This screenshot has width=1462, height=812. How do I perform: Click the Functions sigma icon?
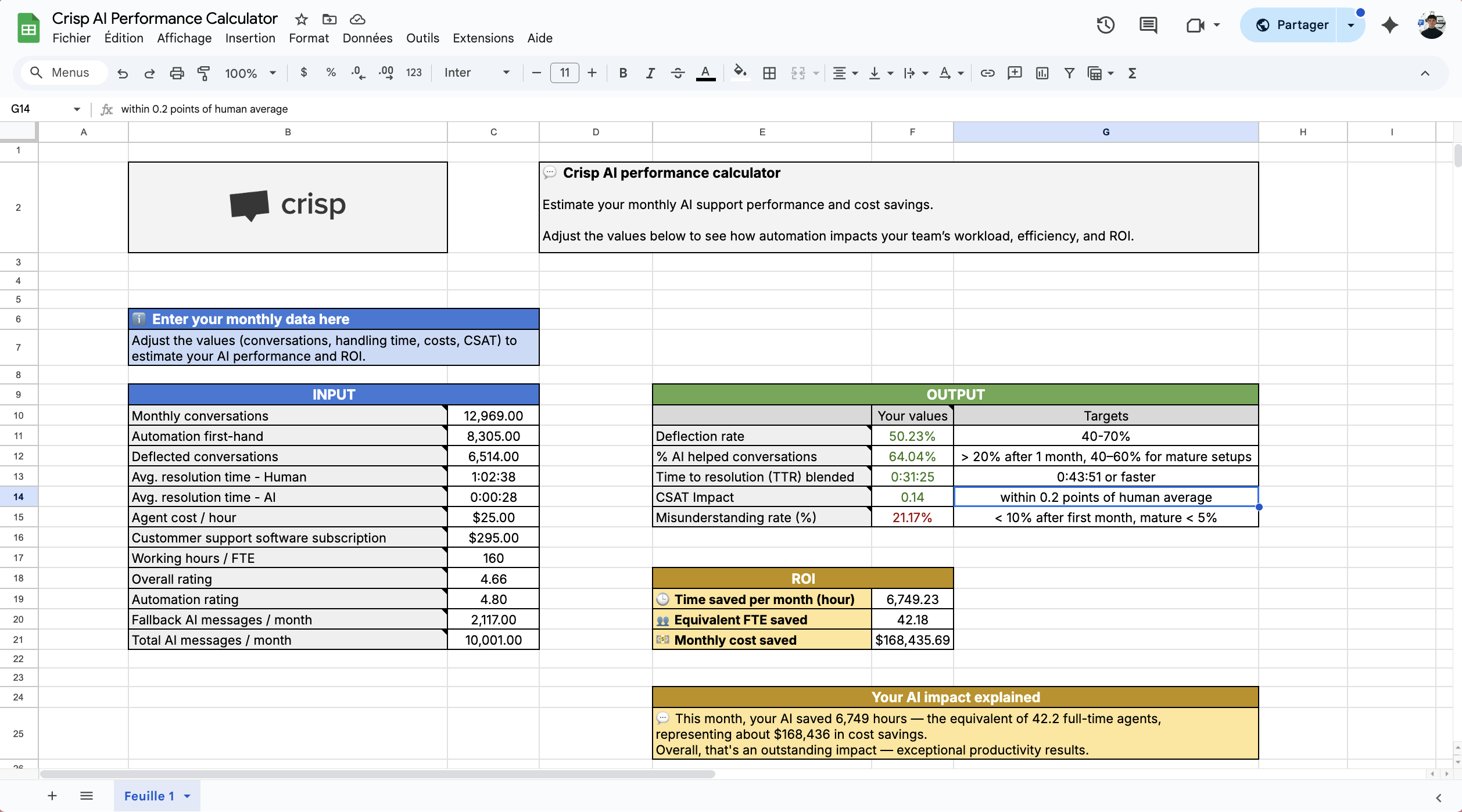click(x=1132, y=73)
